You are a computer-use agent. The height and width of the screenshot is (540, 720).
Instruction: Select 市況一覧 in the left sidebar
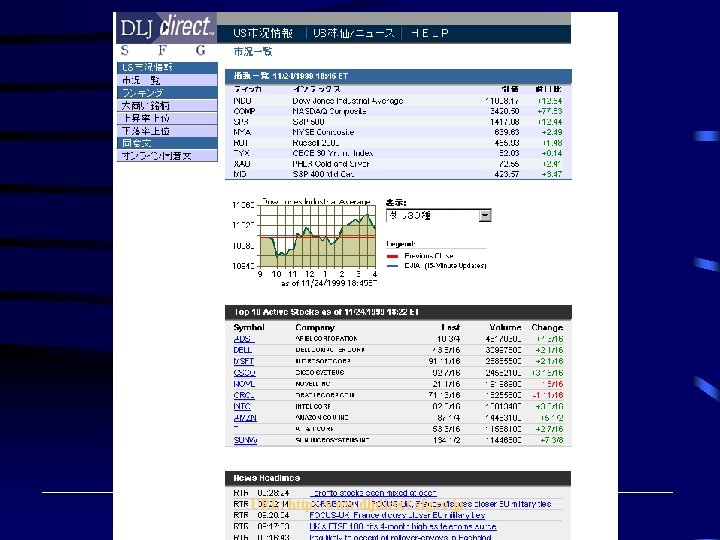pos(167,80)
